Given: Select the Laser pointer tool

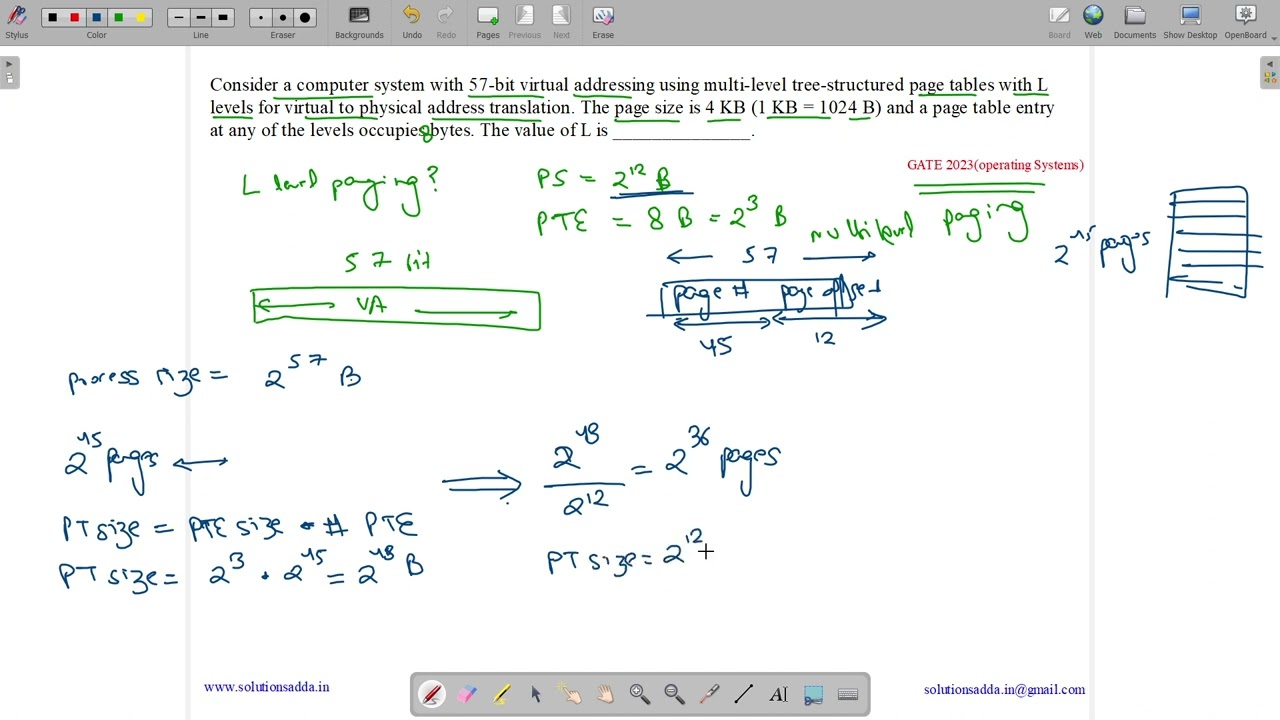Looking at the screenshot, I should pos(709,694).
